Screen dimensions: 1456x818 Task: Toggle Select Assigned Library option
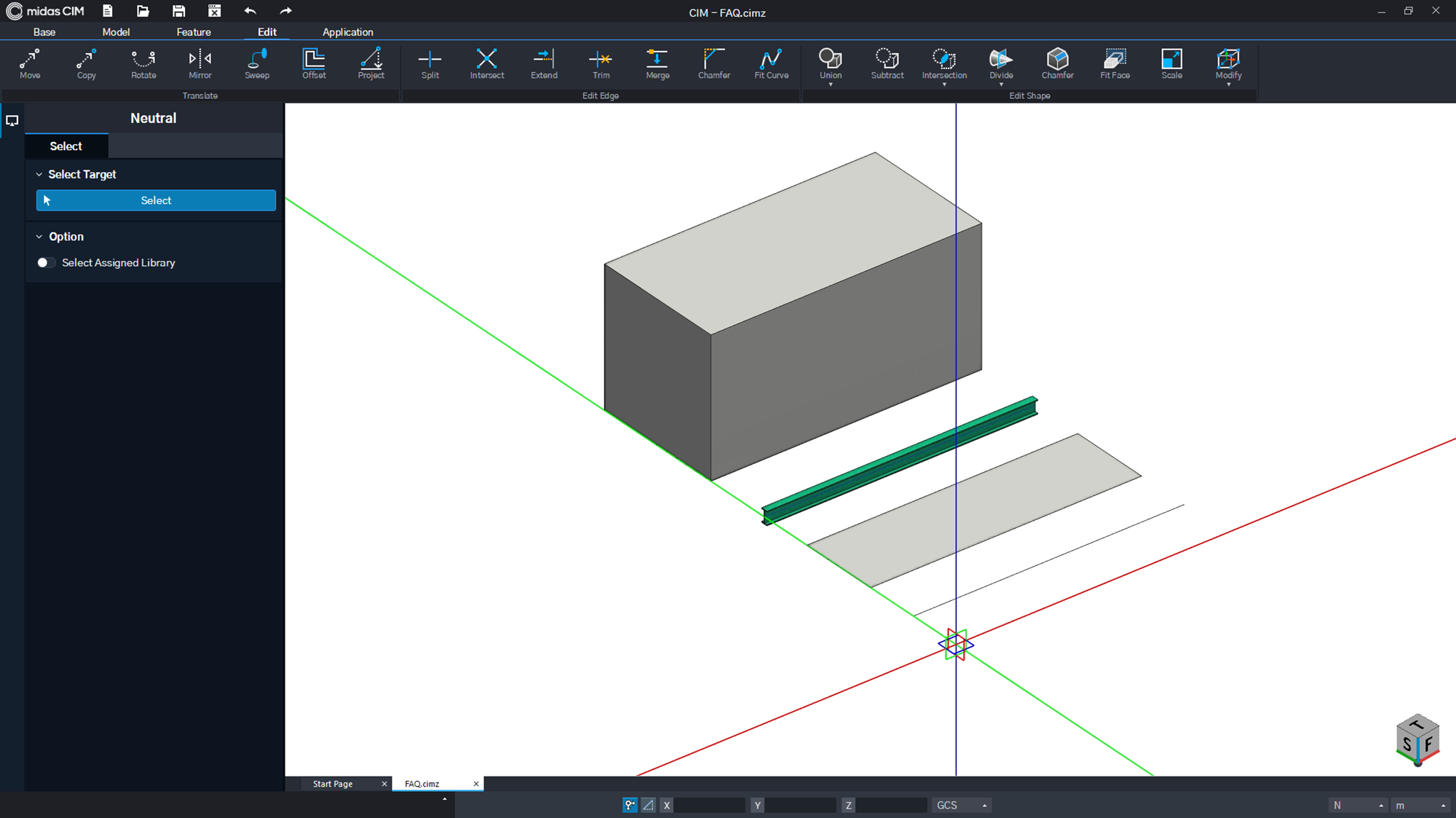46,263
